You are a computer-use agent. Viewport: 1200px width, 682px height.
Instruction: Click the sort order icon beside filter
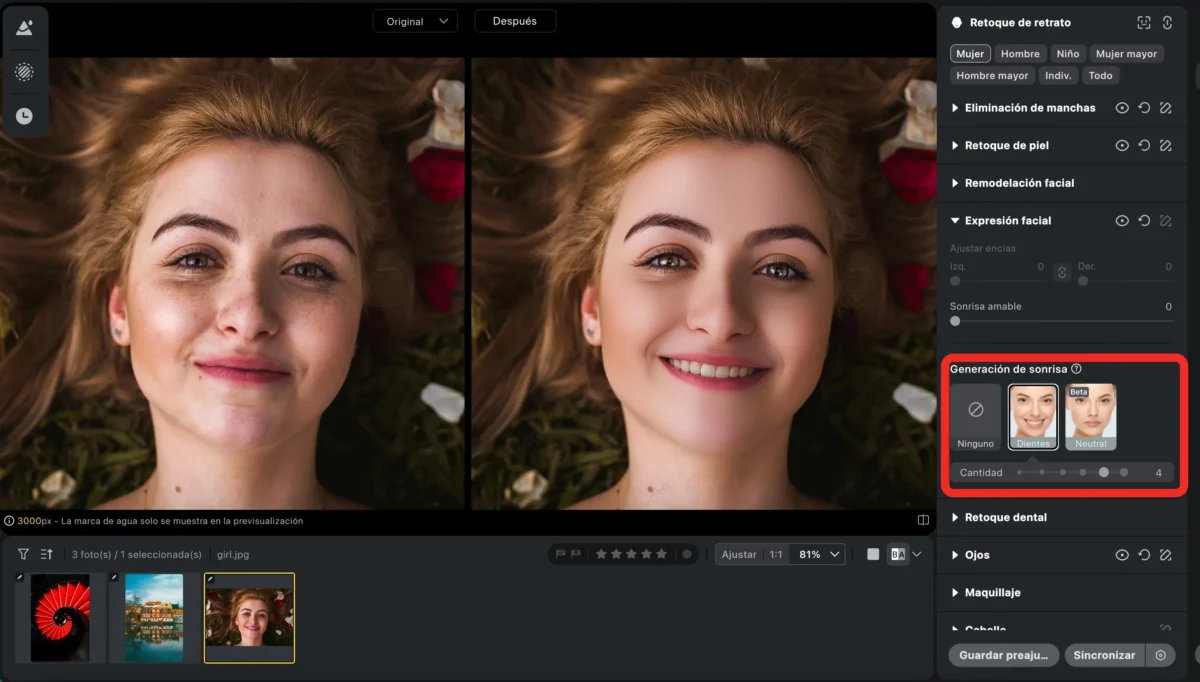46,553
